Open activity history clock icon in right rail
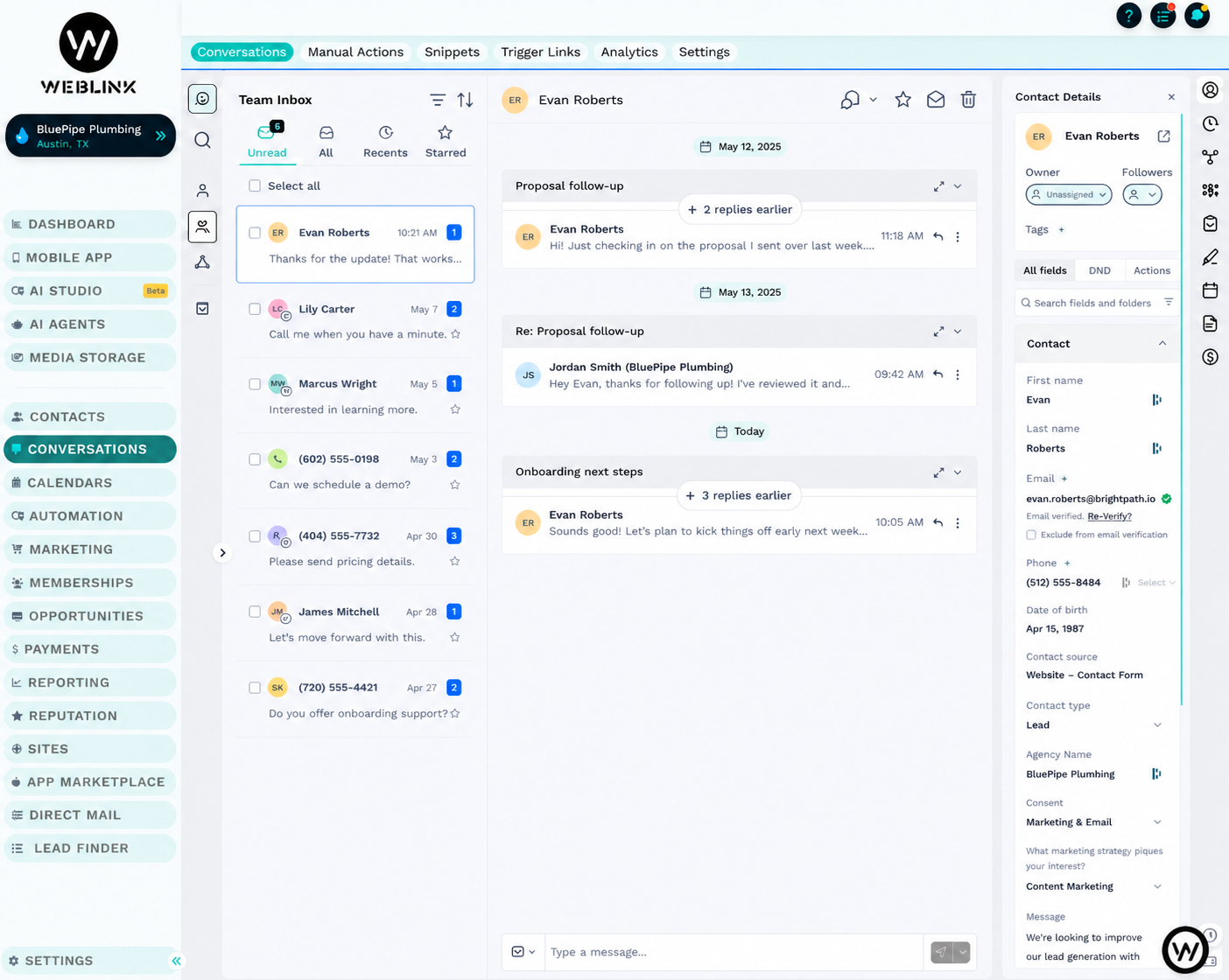The width and height of the screenshot is (1229, 980). pos(1210,123)
